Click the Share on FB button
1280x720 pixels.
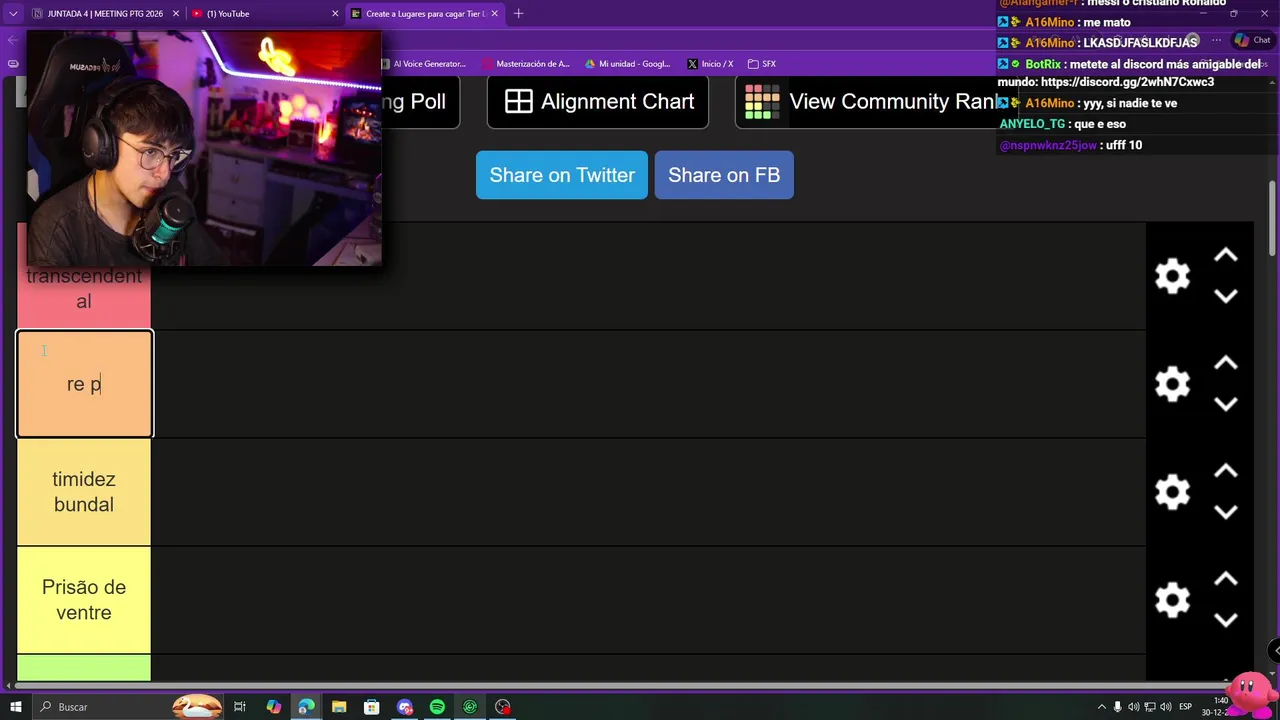click(724, 175)
